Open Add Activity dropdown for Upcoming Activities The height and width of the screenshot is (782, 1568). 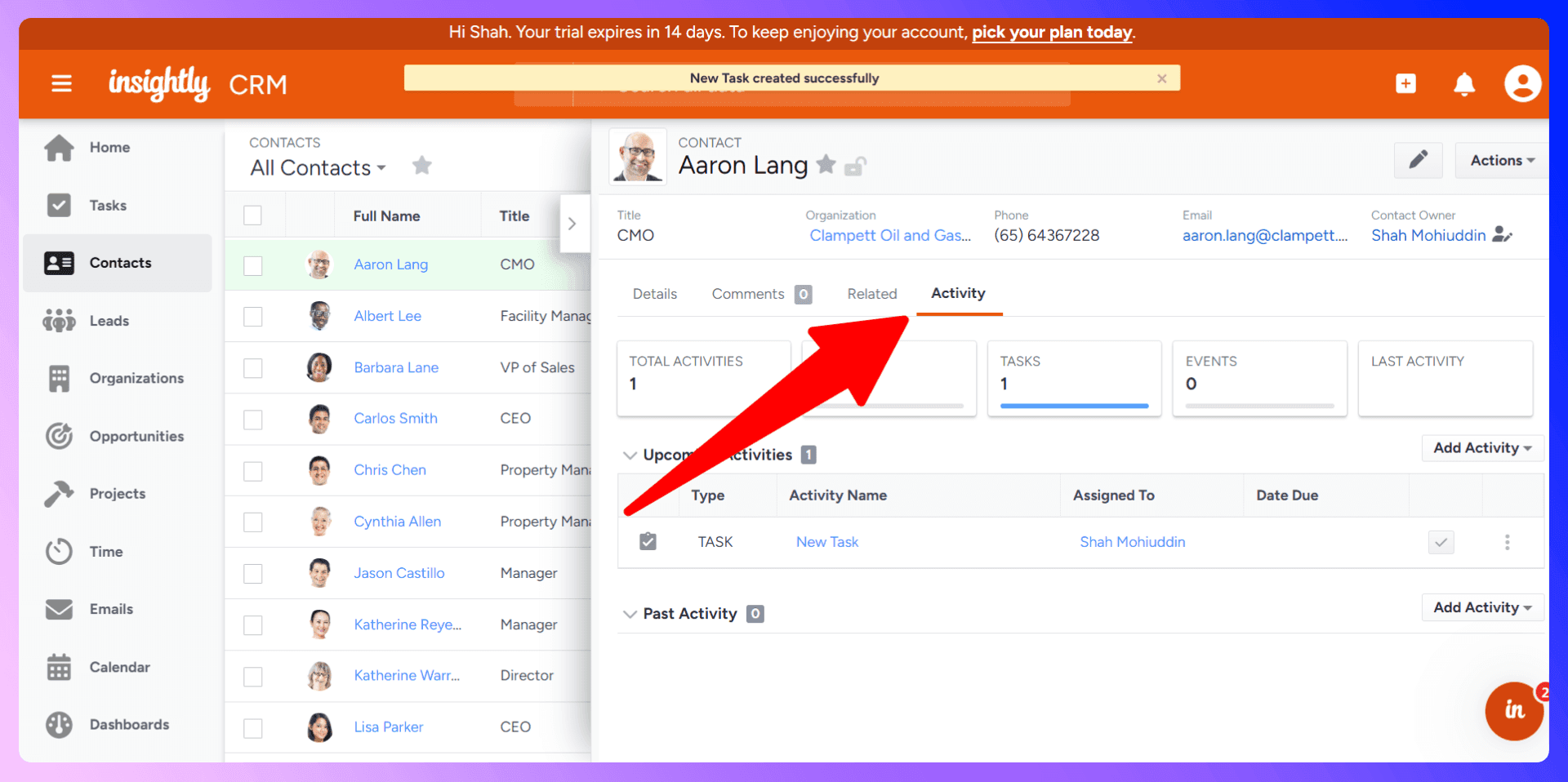[x=1482, y=447]
